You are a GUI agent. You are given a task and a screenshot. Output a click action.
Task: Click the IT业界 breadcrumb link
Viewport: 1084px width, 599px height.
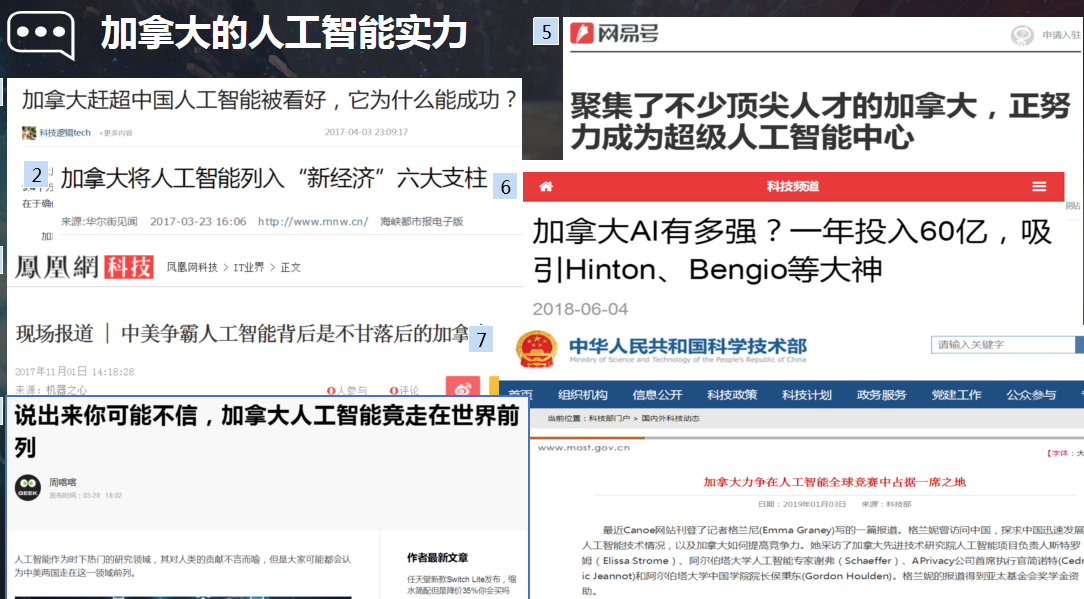pyautogui.click(x=249, y=267)
